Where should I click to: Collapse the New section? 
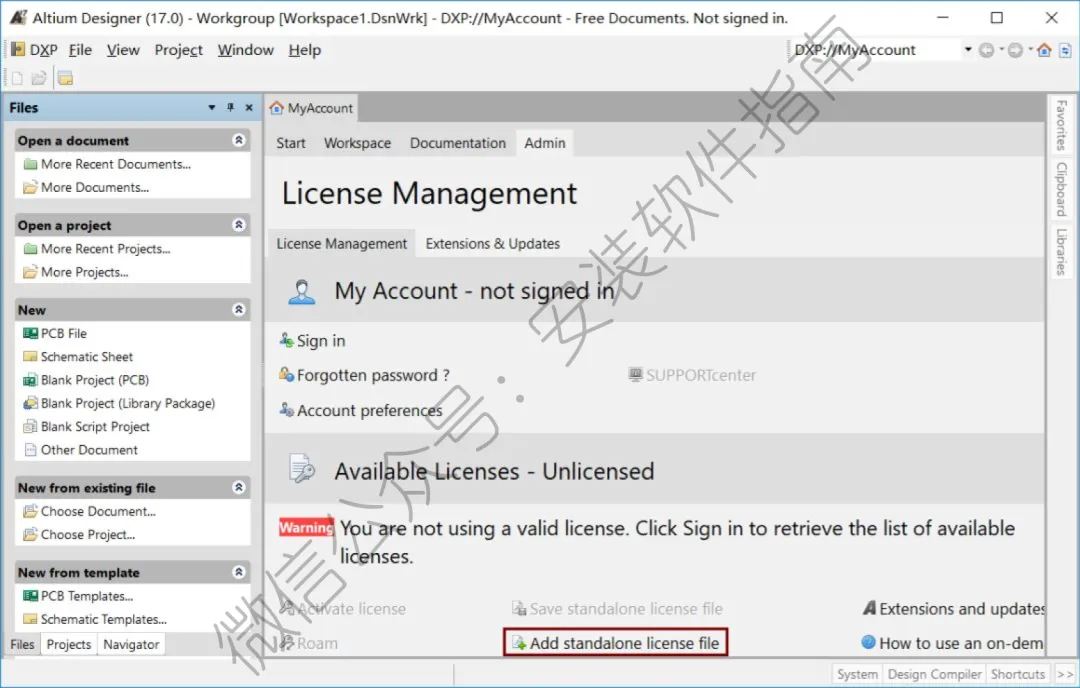(x=238, y=309)
